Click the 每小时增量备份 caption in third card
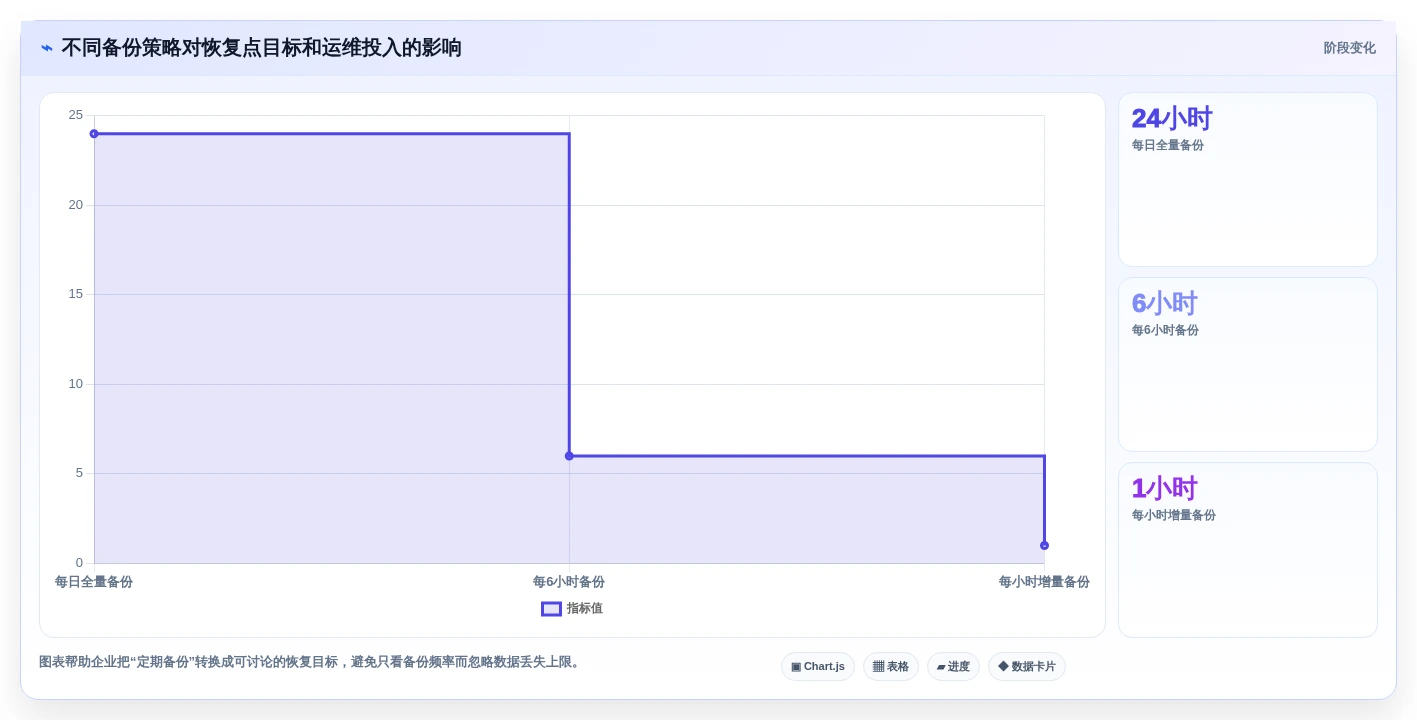Screen dimensions: 1417x720 tap(1174, 515)
